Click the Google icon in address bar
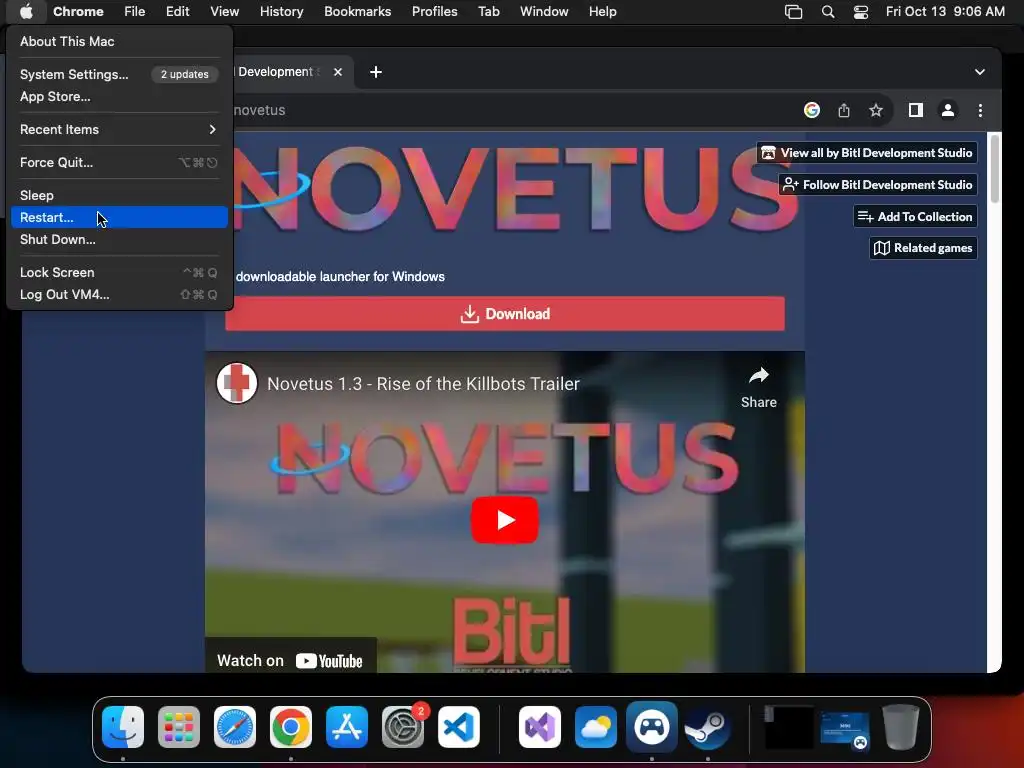 point(812,110)
